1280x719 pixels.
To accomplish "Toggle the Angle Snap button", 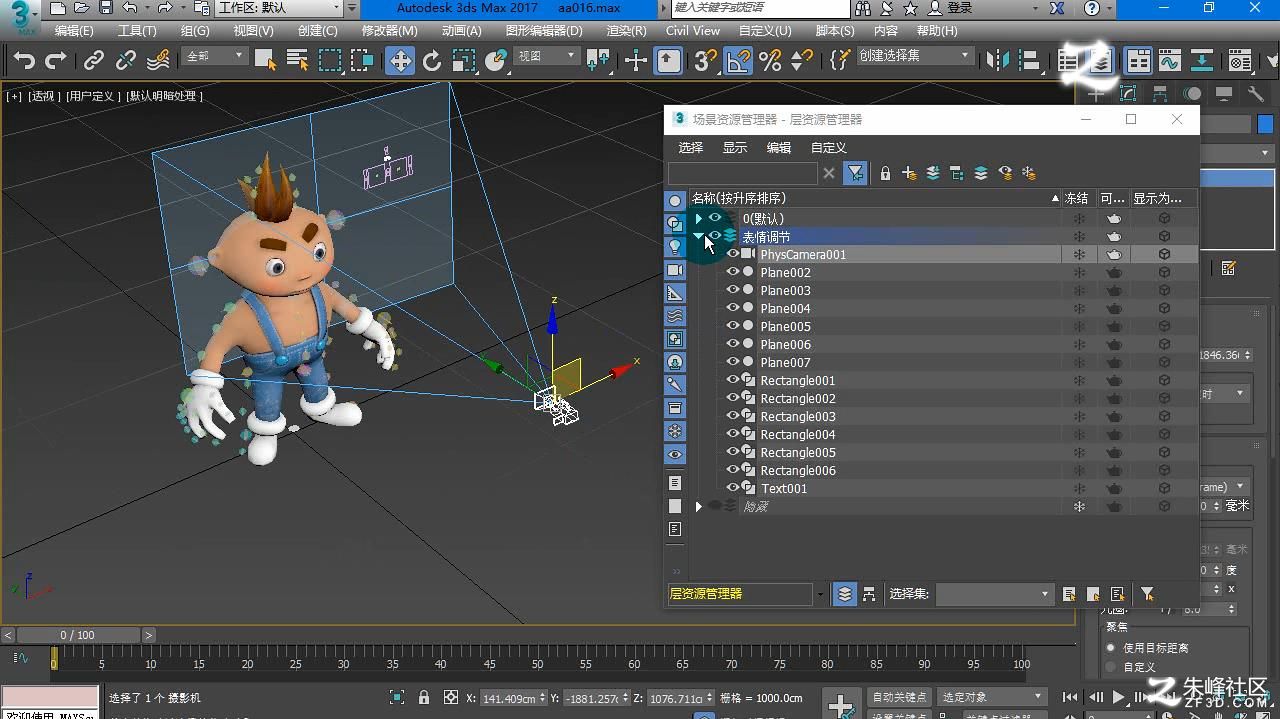I will pyautogui.click(x=738, y=61).
